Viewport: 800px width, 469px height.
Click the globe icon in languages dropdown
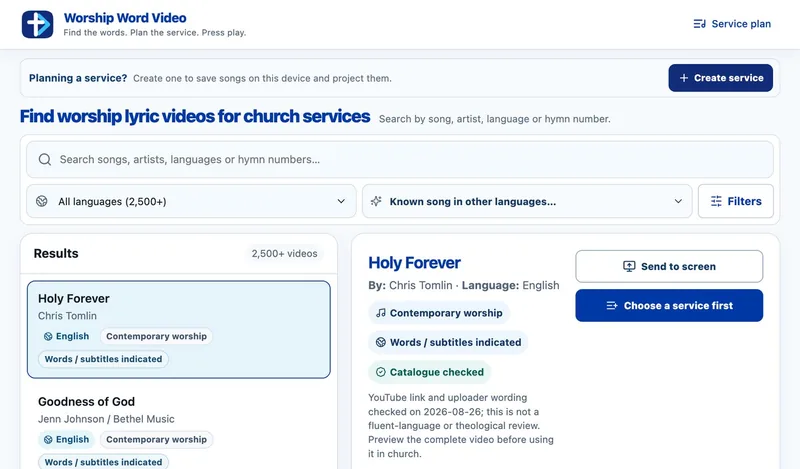point(42,201)
